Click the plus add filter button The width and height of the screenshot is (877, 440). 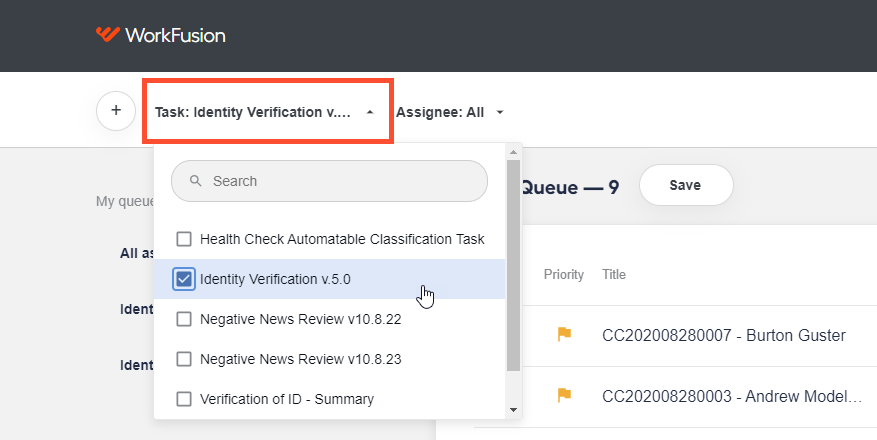pyautogui.click(x=116, y=111)
